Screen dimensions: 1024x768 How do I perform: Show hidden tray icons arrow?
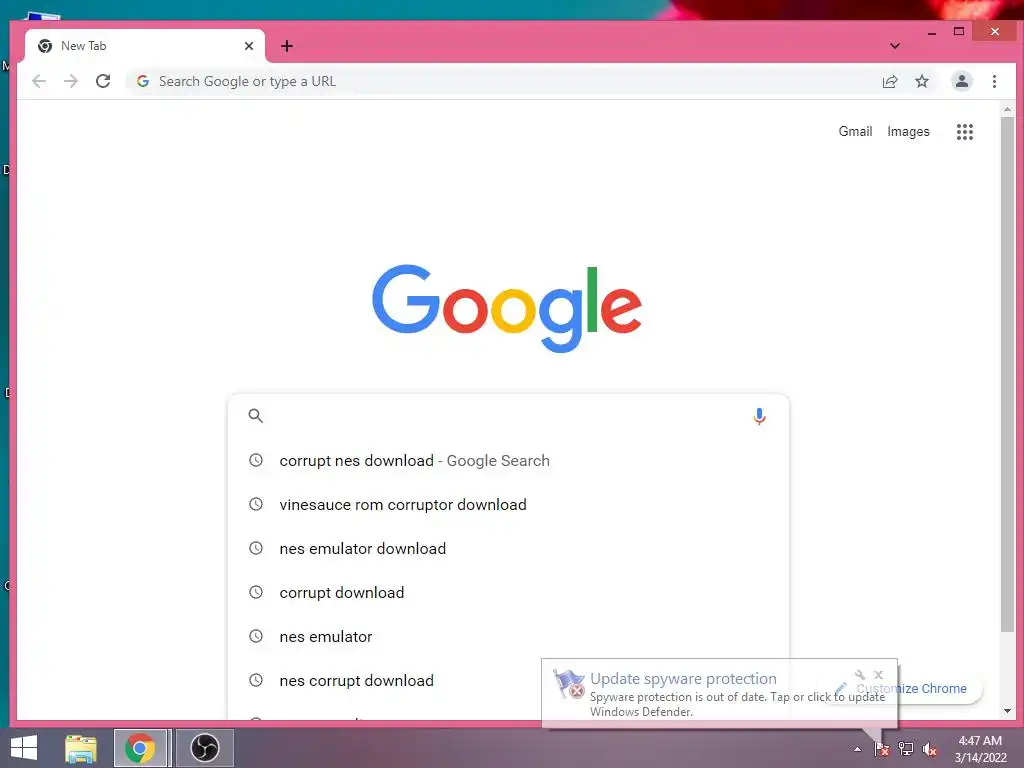(857, 749)
